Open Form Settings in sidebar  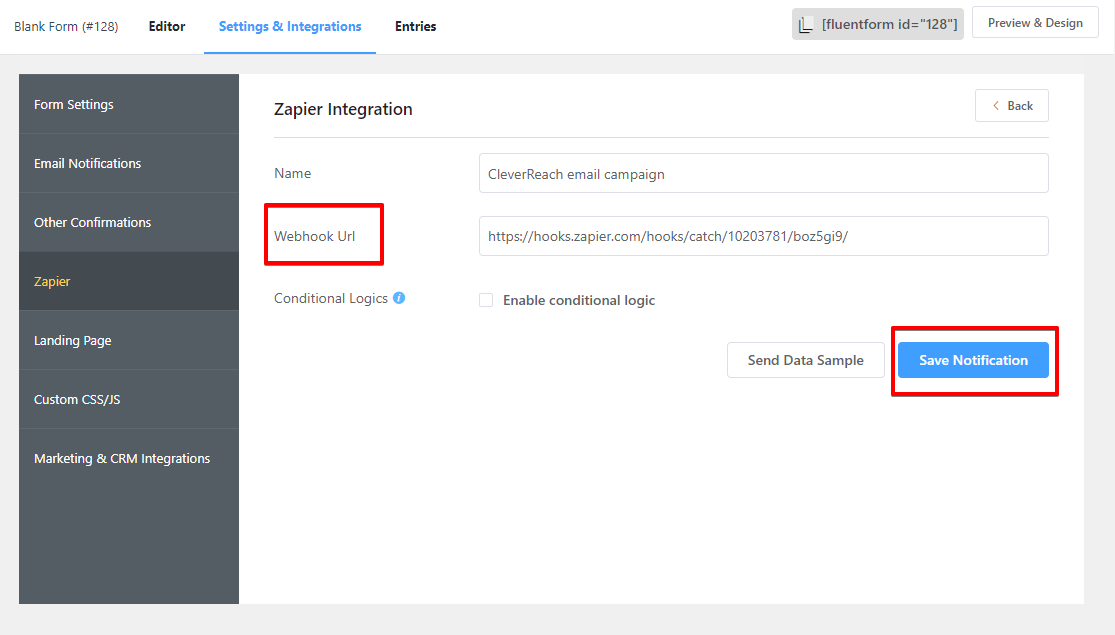point(129,104)
